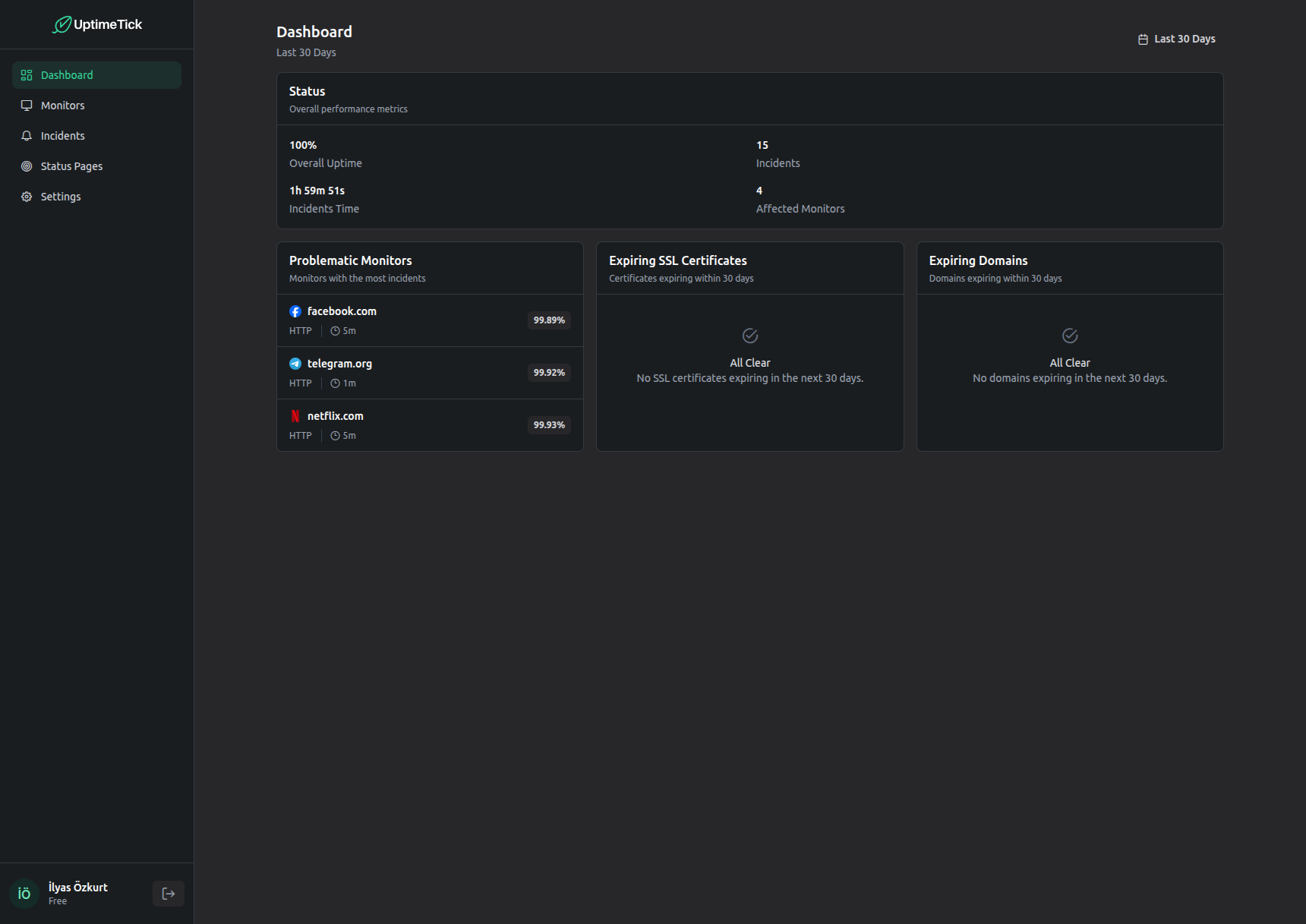The image size is (1306, 924).
Task: Click the Expiring SSL Certificates heading
Action: click(678, 260)
